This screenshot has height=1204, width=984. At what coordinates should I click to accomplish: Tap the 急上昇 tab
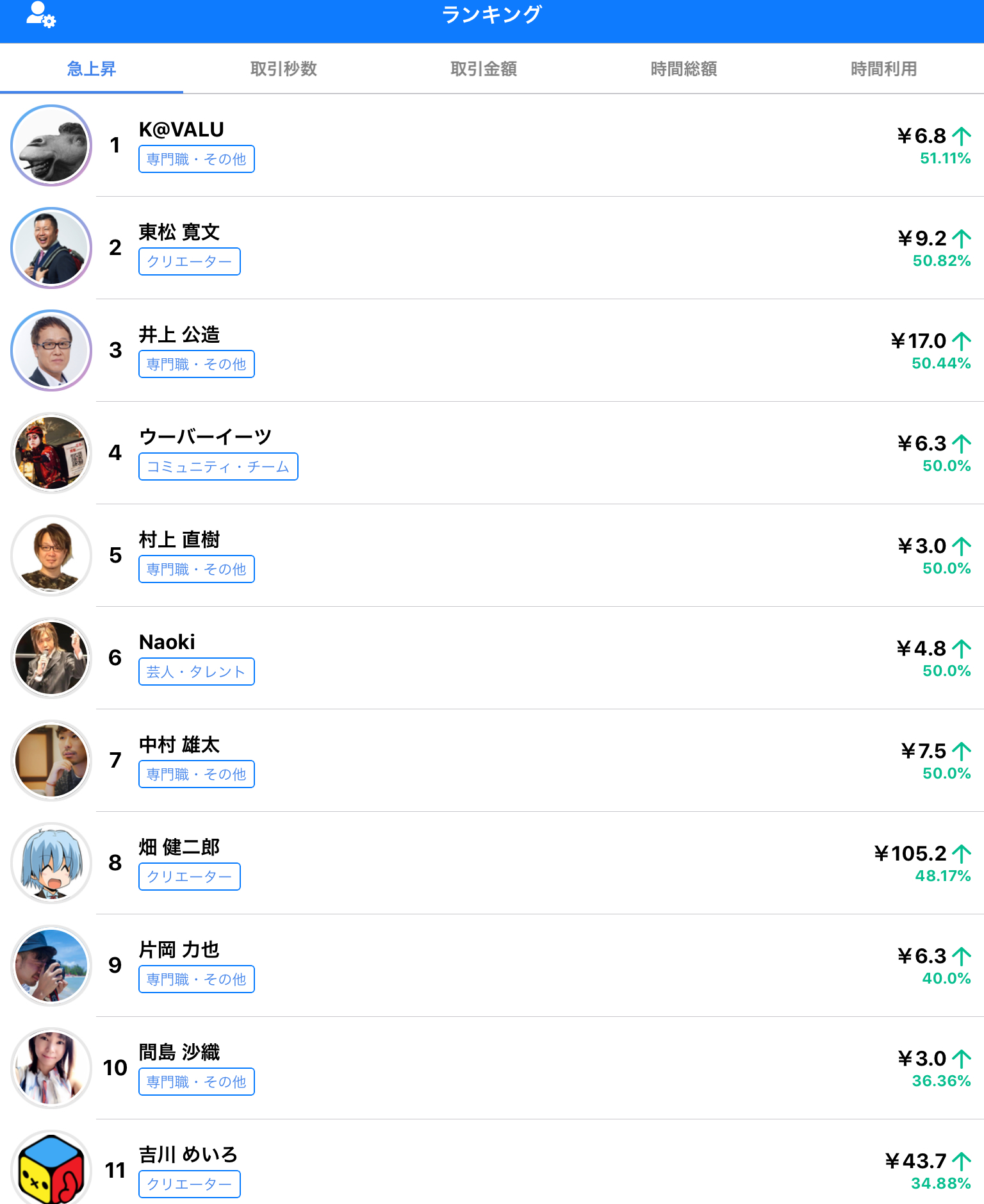[92, 69]
